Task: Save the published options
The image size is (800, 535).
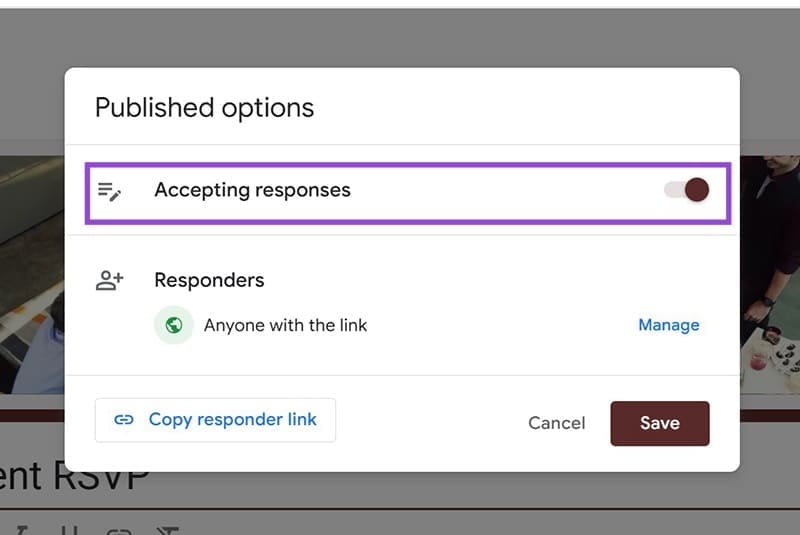Action: tap(659, 423)
